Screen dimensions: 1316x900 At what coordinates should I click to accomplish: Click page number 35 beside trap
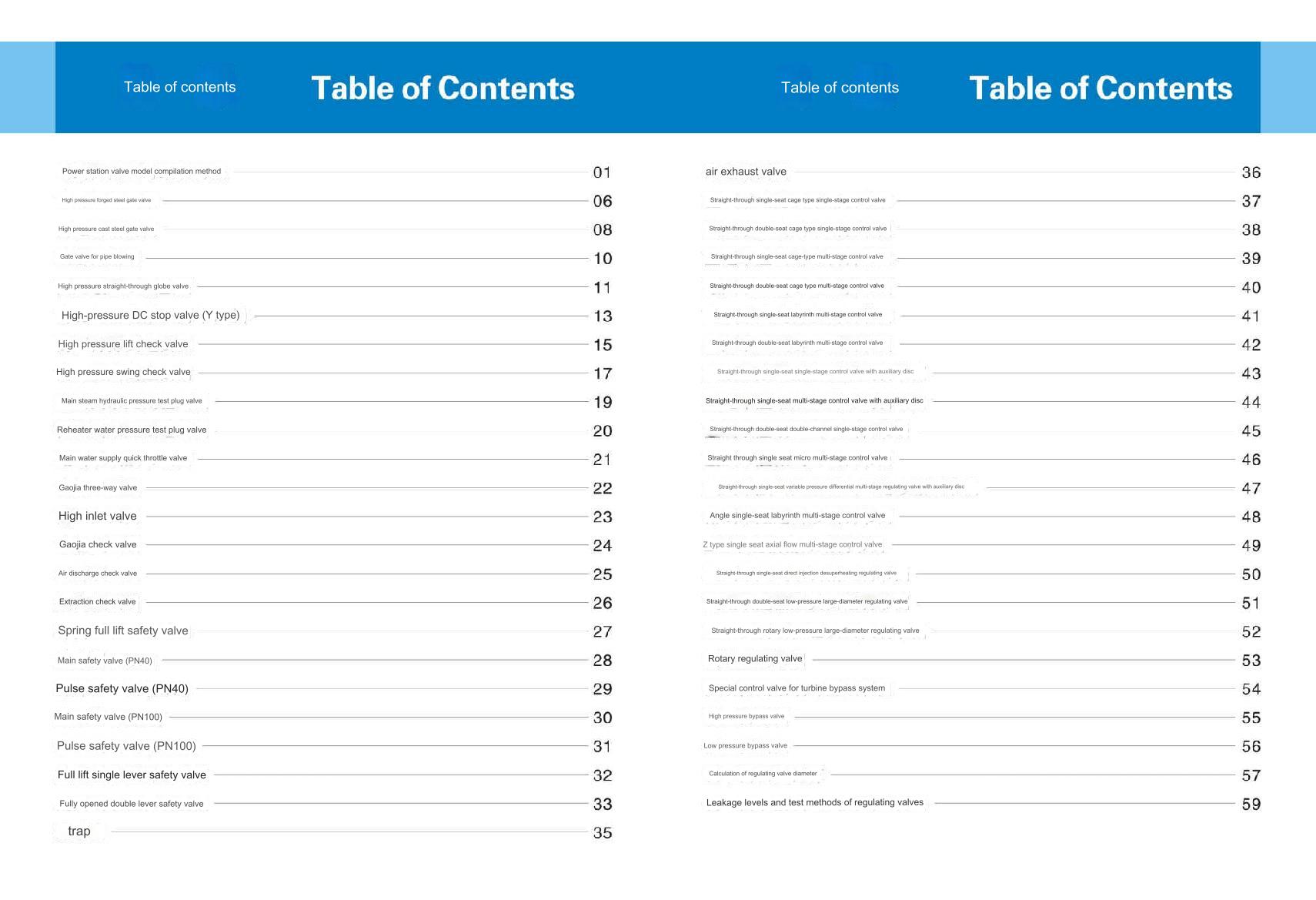[x=603, y=832]
